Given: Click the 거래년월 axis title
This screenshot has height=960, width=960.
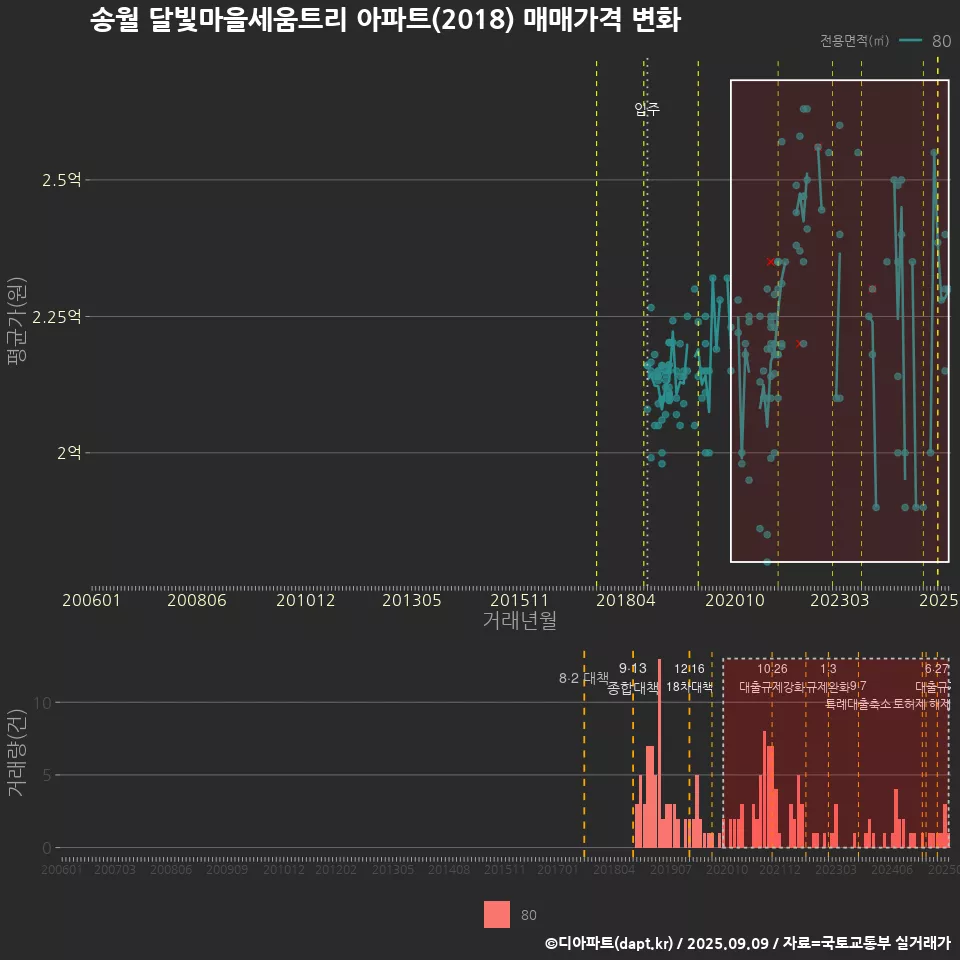Looking at the screenshot, I should (x=519, y=620).
